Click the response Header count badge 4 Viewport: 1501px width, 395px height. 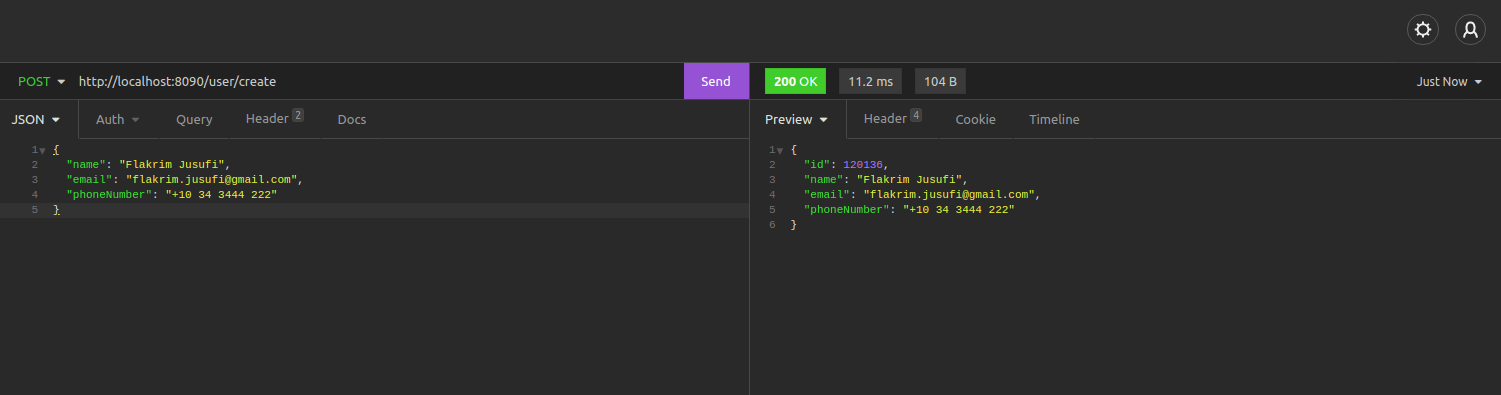coord(916,115)
